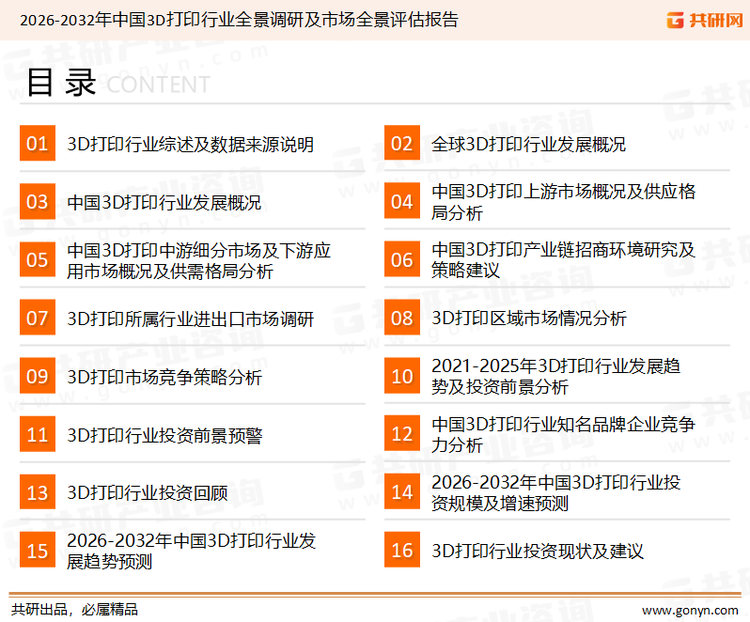Click the orange 05 number box

pyautogui.click(x=37, y=259)
